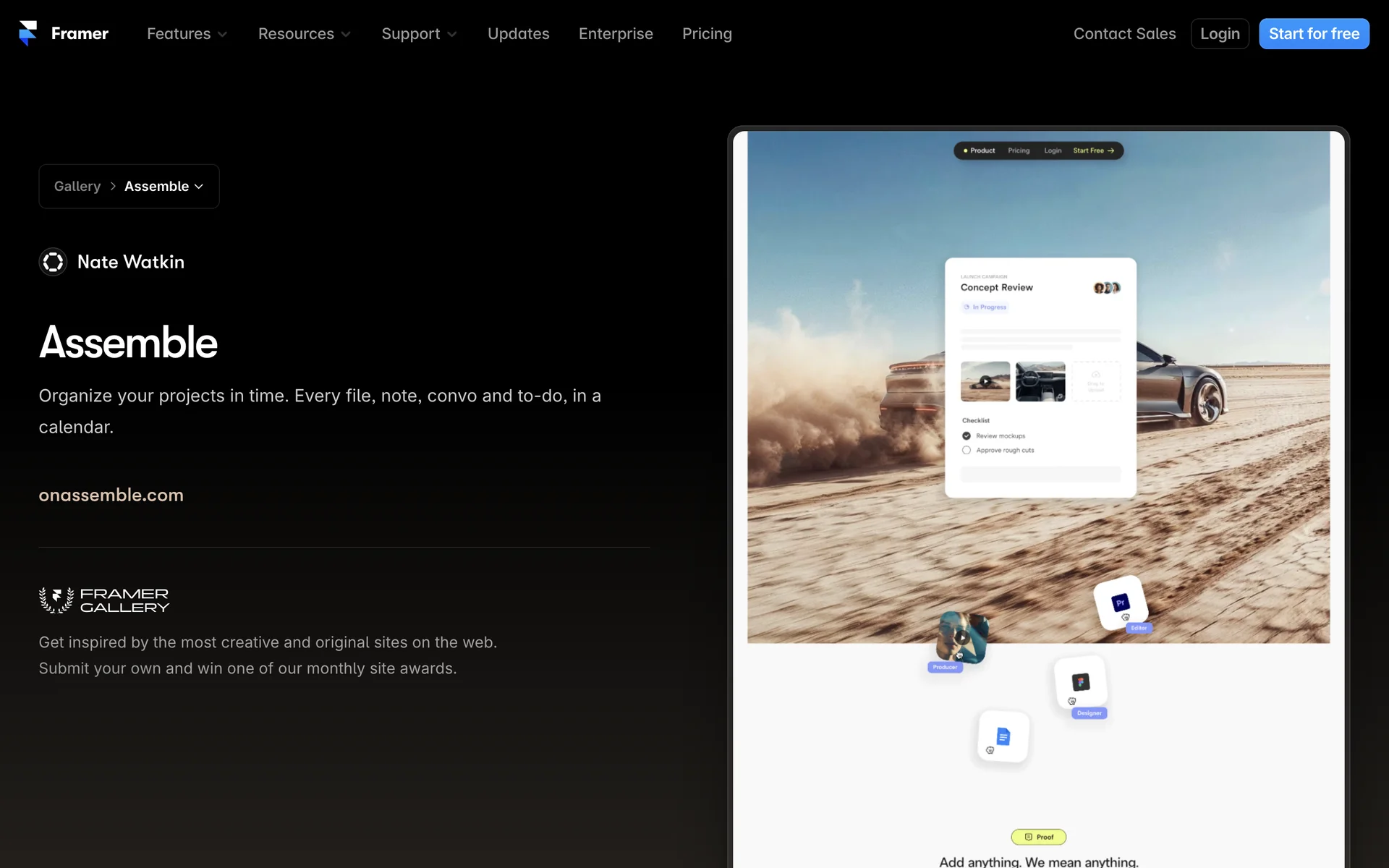This screenshot has height=868, width=1389.
Task: Click the collaborator avatars in Concept Review
Action: (x=1106, y=288)
